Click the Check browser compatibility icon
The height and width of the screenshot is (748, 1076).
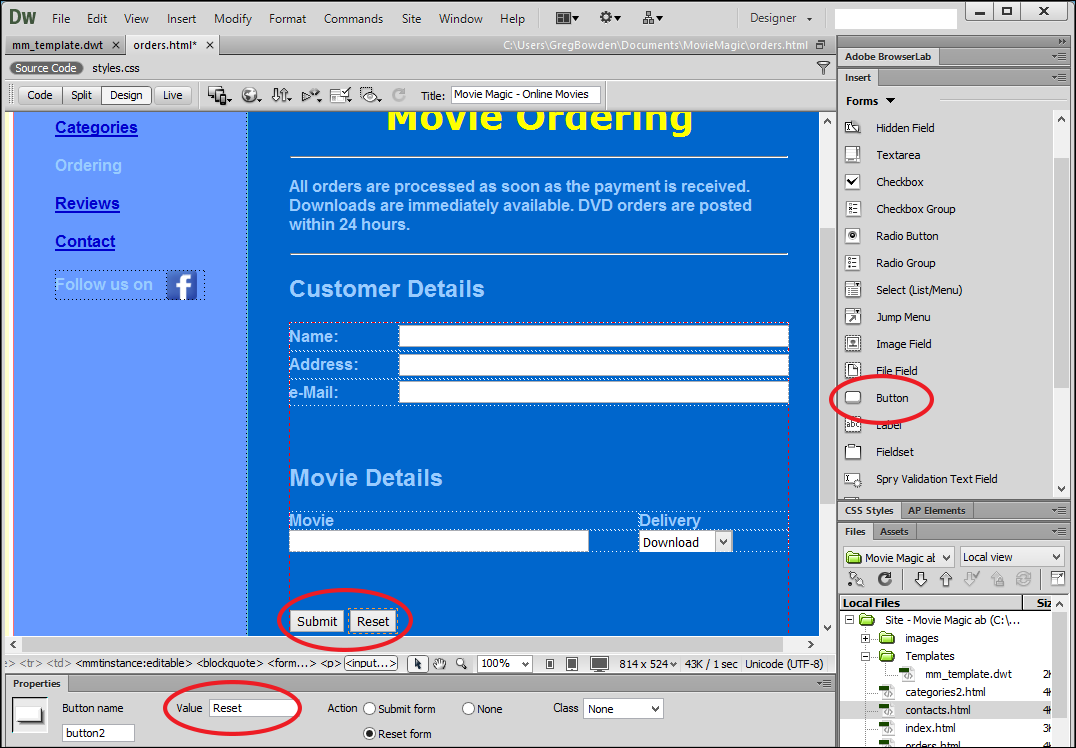[x=340, y=95]
